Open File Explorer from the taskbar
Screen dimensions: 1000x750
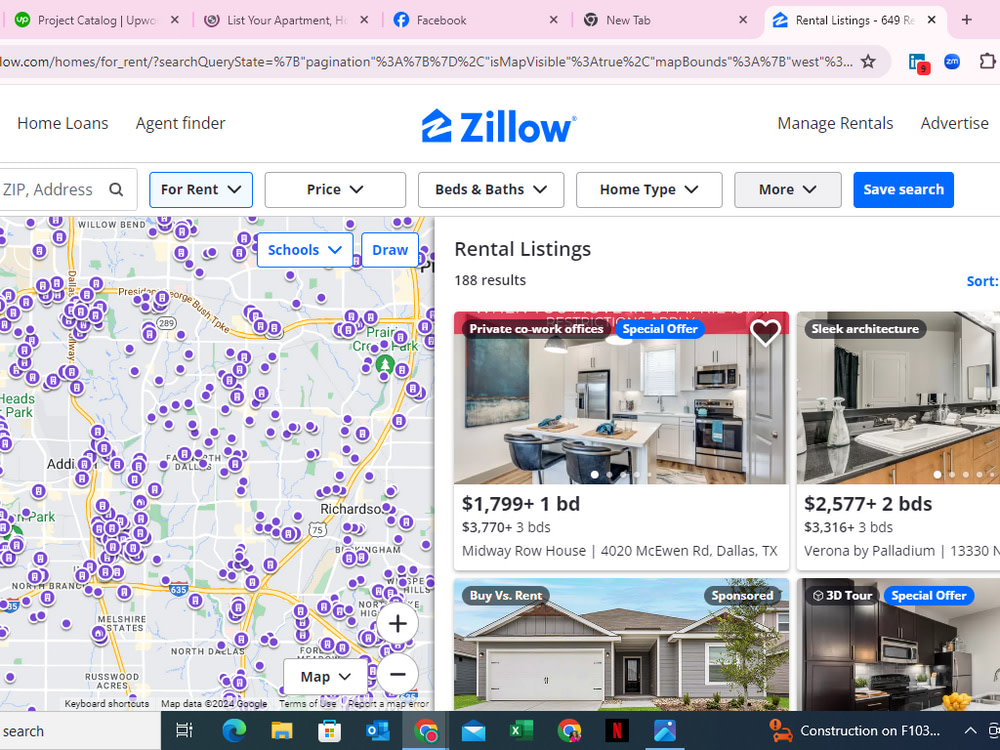281,730
